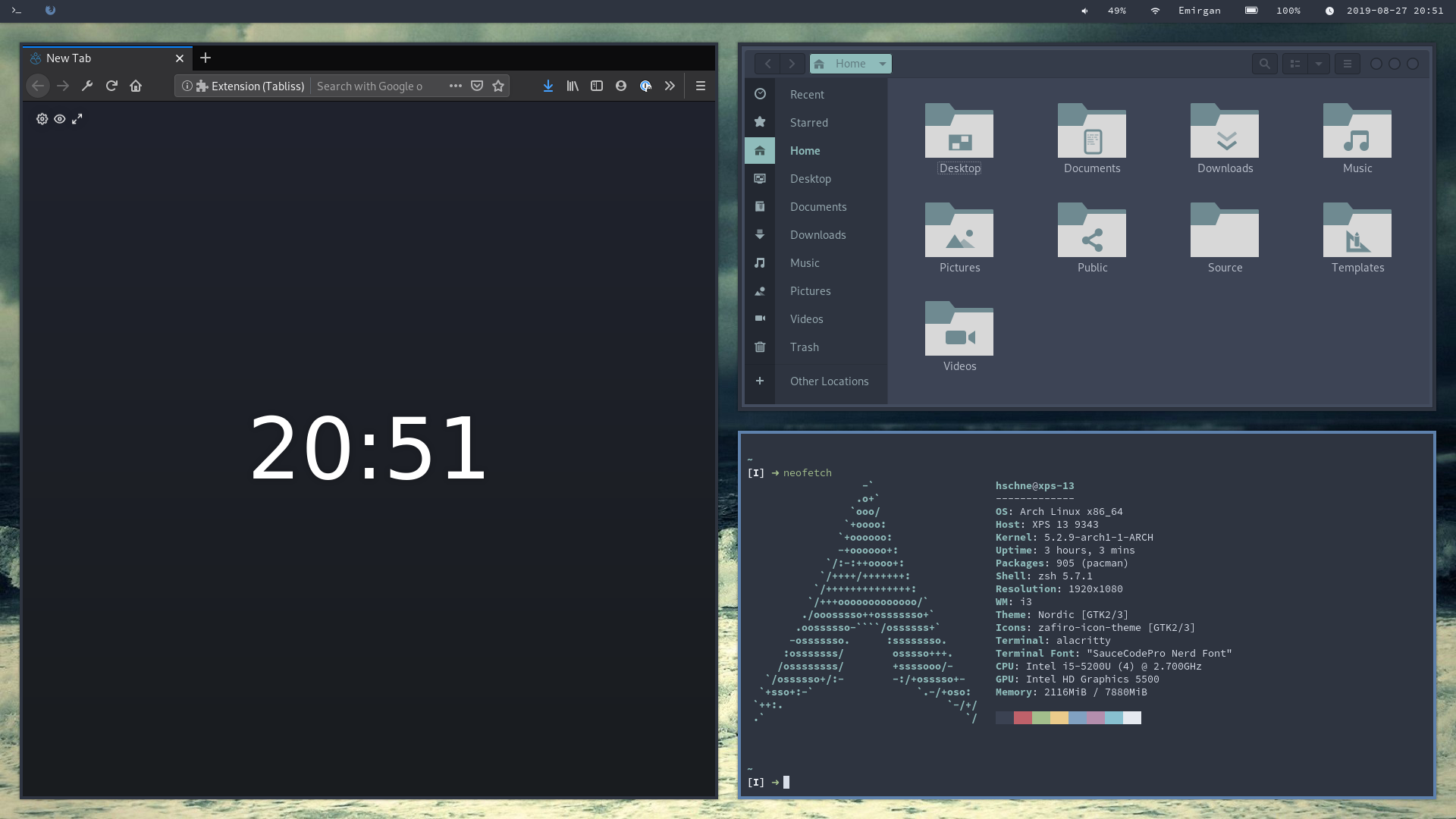Enter fullscreen via Tabliss expand icon
The width and height of the screenshot is (1456, 819).
click(x=77, y=119)
